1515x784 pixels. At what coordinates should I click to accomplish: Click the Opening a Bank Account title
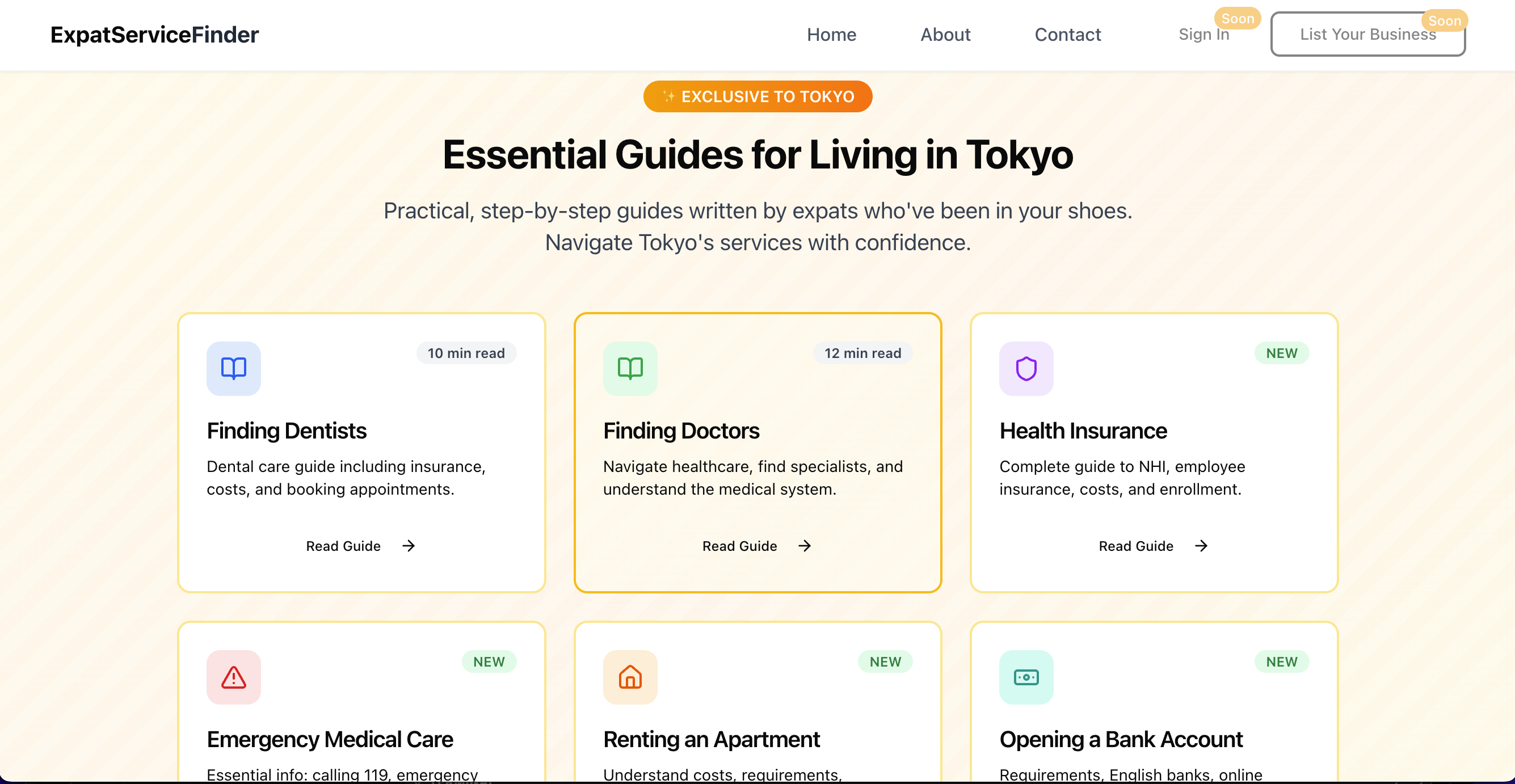(x=1121, y=740)
